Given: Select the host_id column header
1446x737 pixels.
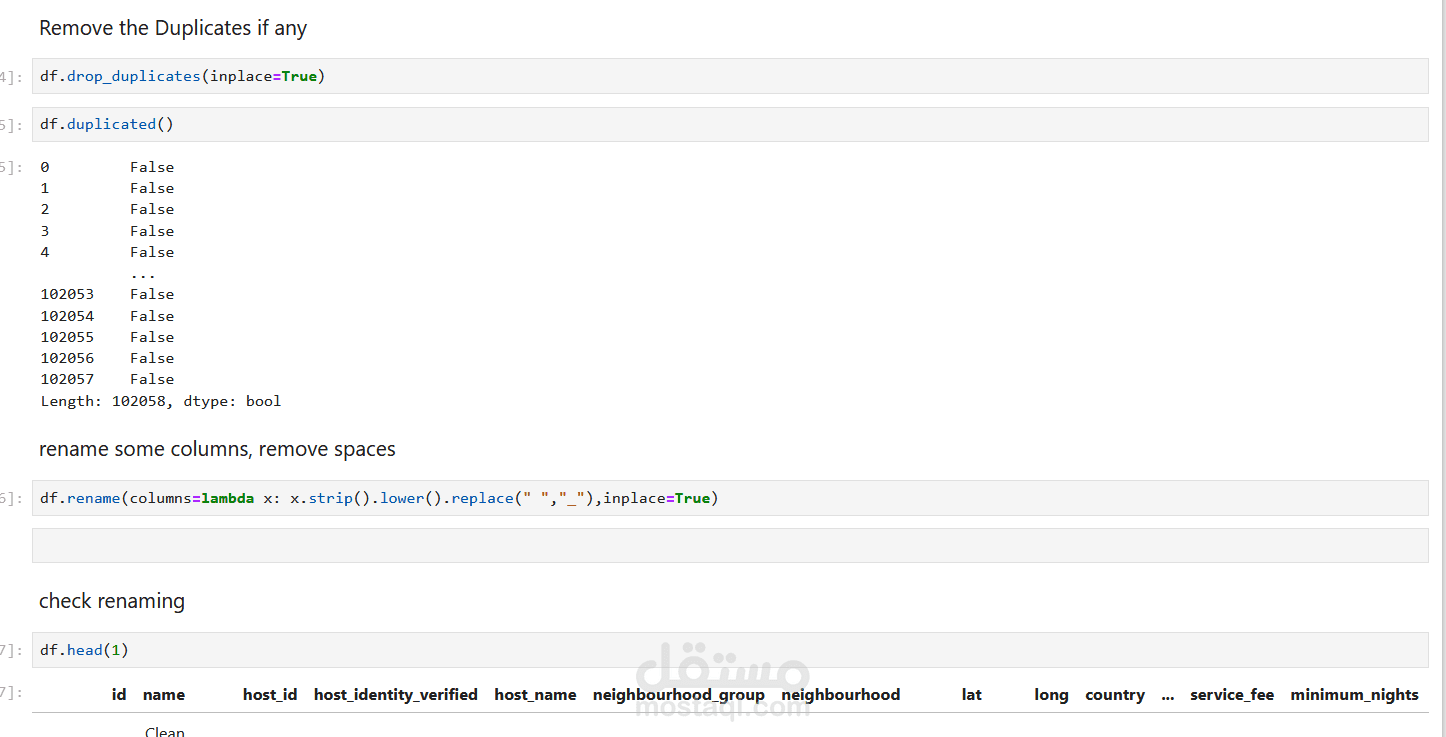Looking at the screenshot, I should pyautogui.click(x=270, y=695).
